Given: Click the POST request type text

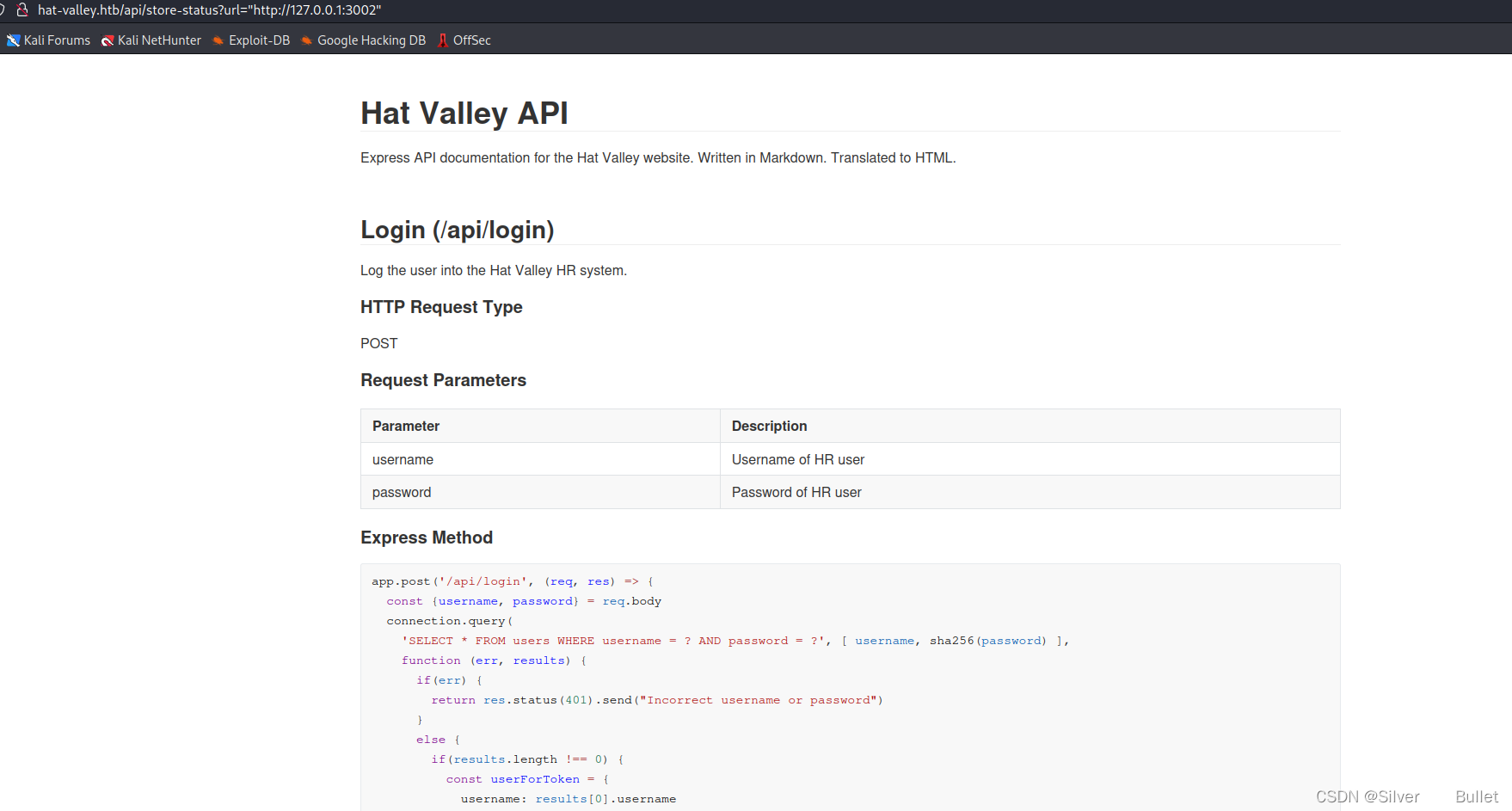Looking at the screenshot, I should 379,343.
